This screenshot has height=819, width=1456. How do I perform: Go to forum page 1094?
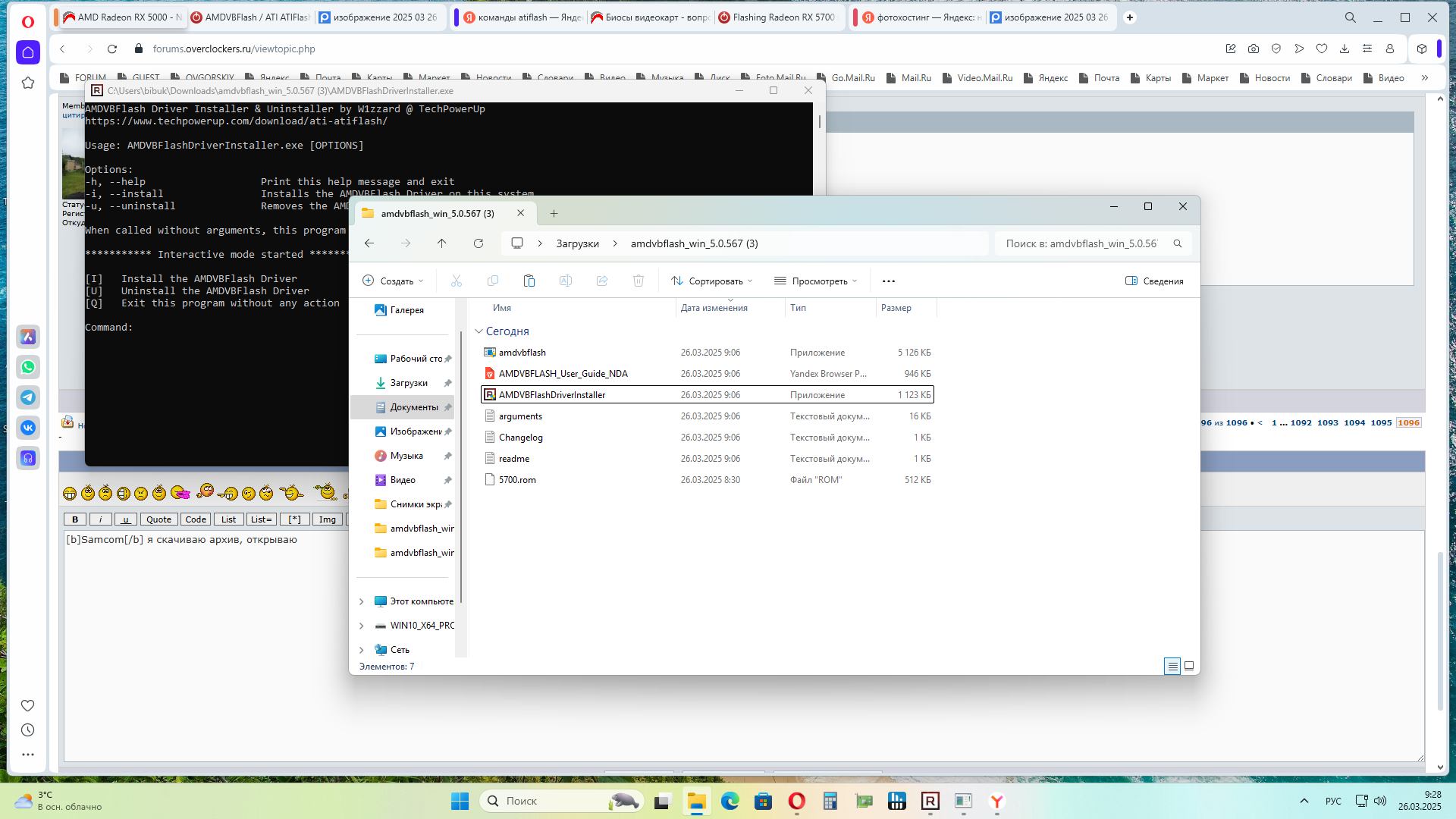(x=1354, y=422)
